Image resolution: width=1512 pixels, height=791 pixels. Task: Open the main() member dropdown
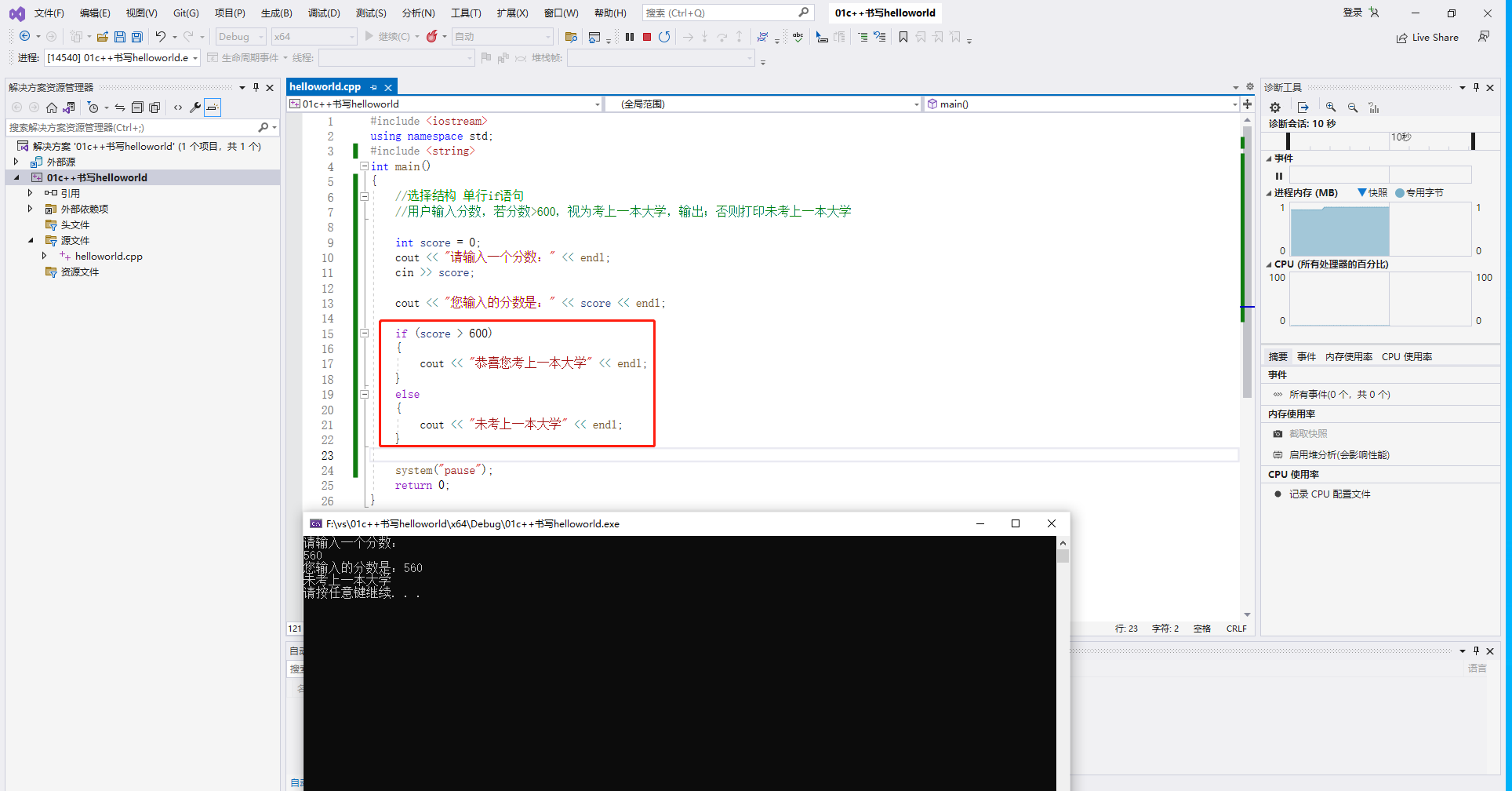(x=1081, y=104)
